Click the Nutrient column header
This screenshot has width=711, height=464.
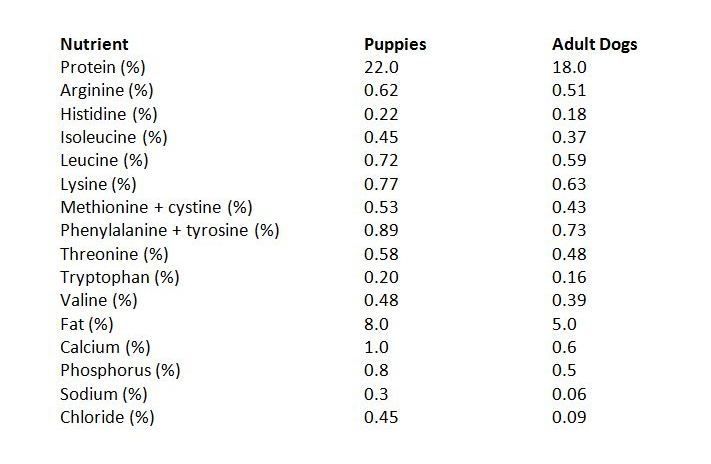point(94,44)
